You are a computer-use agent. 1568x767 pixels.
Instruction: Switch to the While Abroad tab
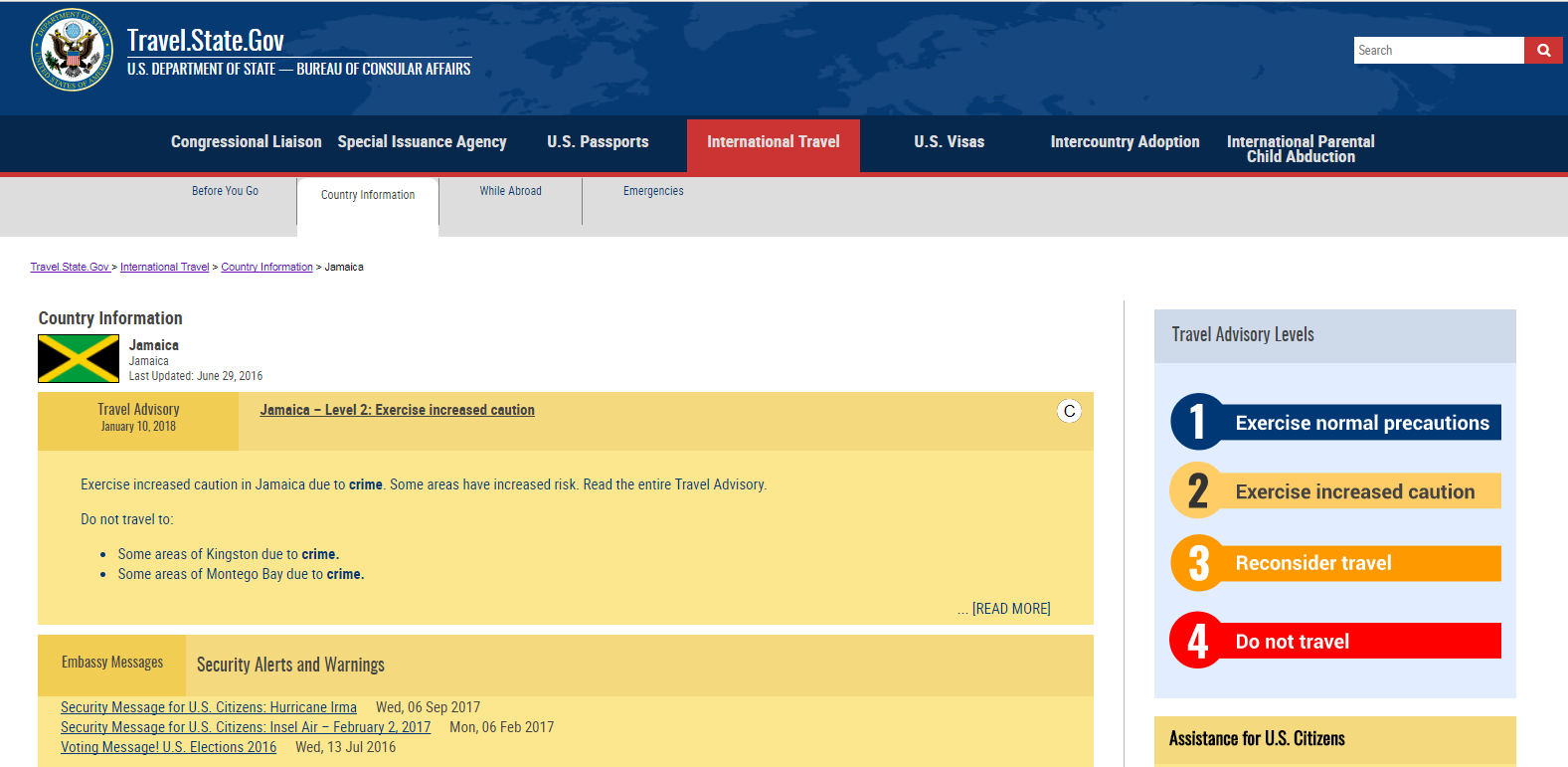(511, 191)
